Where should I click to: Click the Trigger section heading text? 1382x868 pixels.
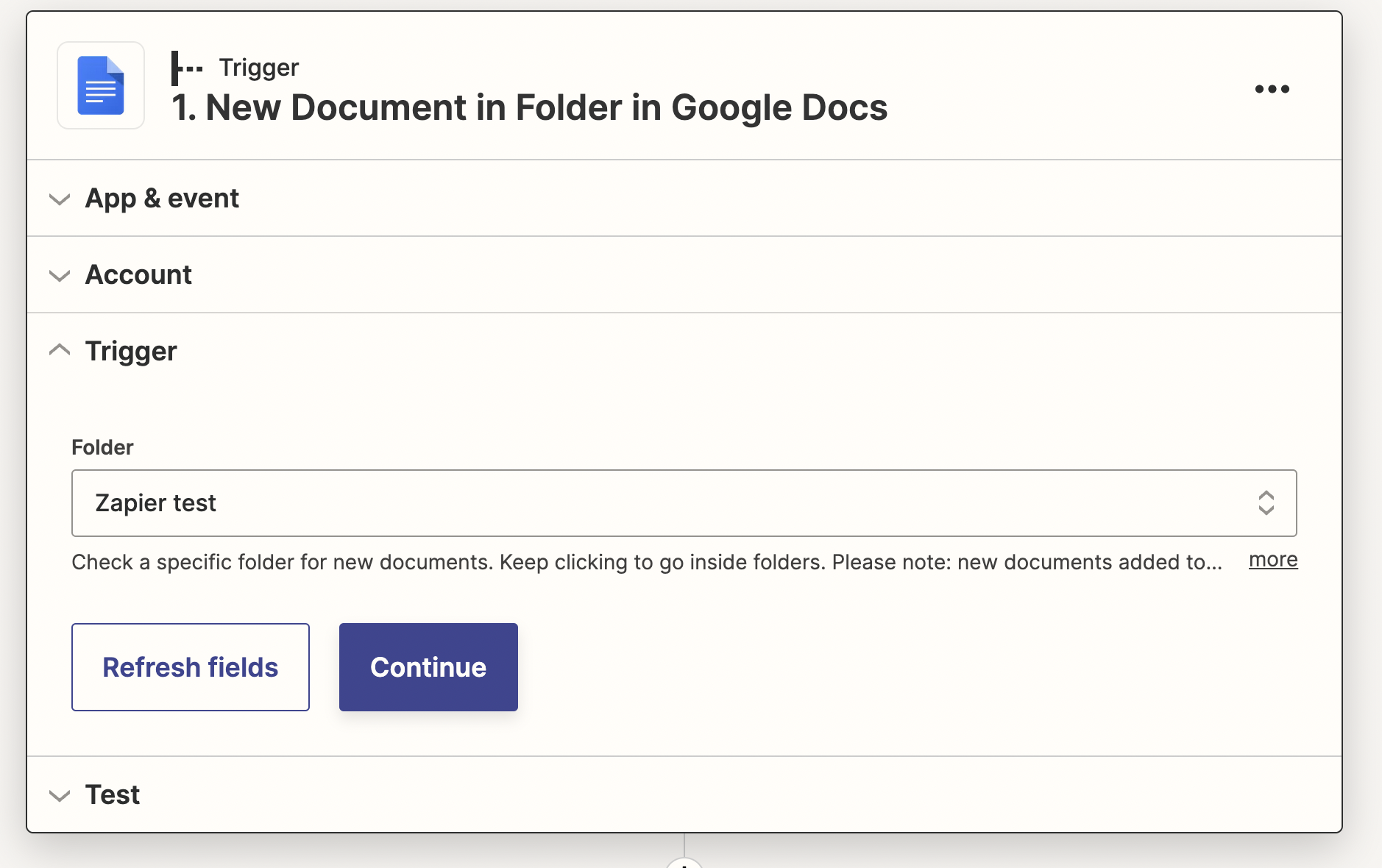pos(131,351)
